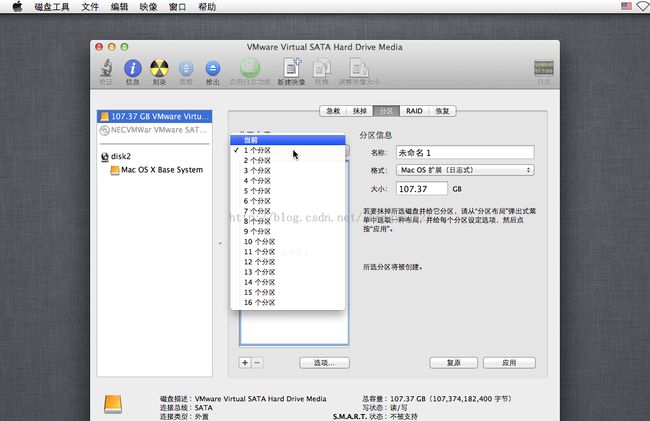Open the Help (帮助) menu

(x=207, y=7)
